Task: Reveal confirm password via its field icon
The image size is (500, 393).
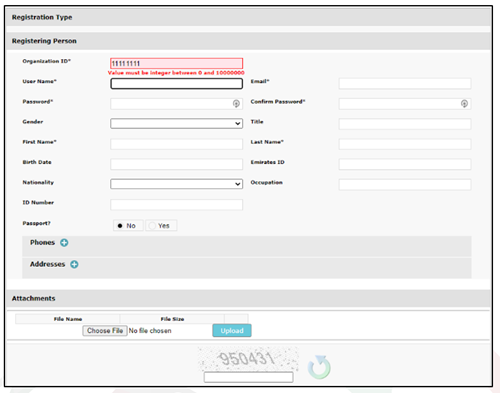Action: tap(464, 104)
